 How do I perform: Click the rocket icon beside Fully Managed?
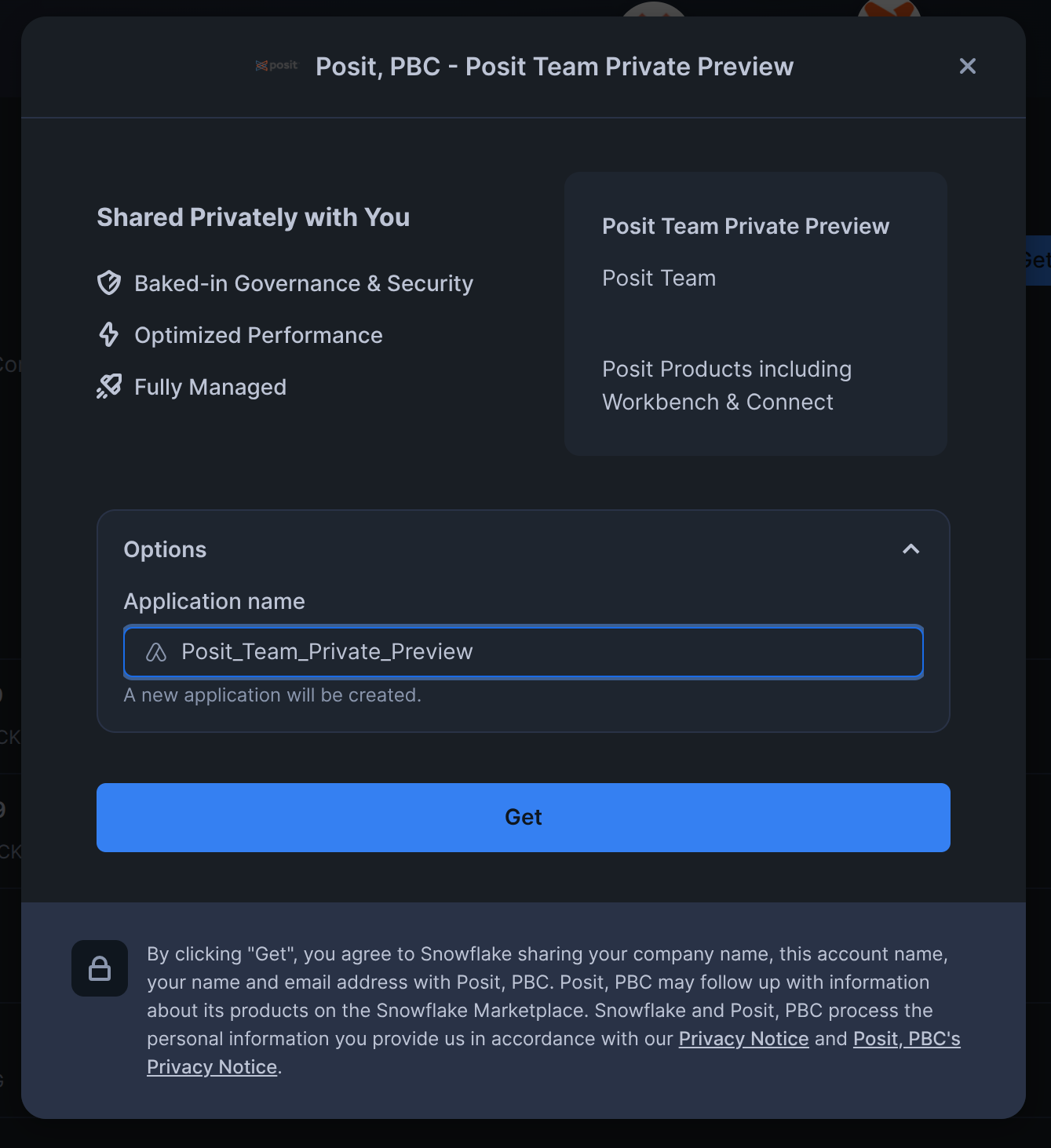(x=109, y=386)
